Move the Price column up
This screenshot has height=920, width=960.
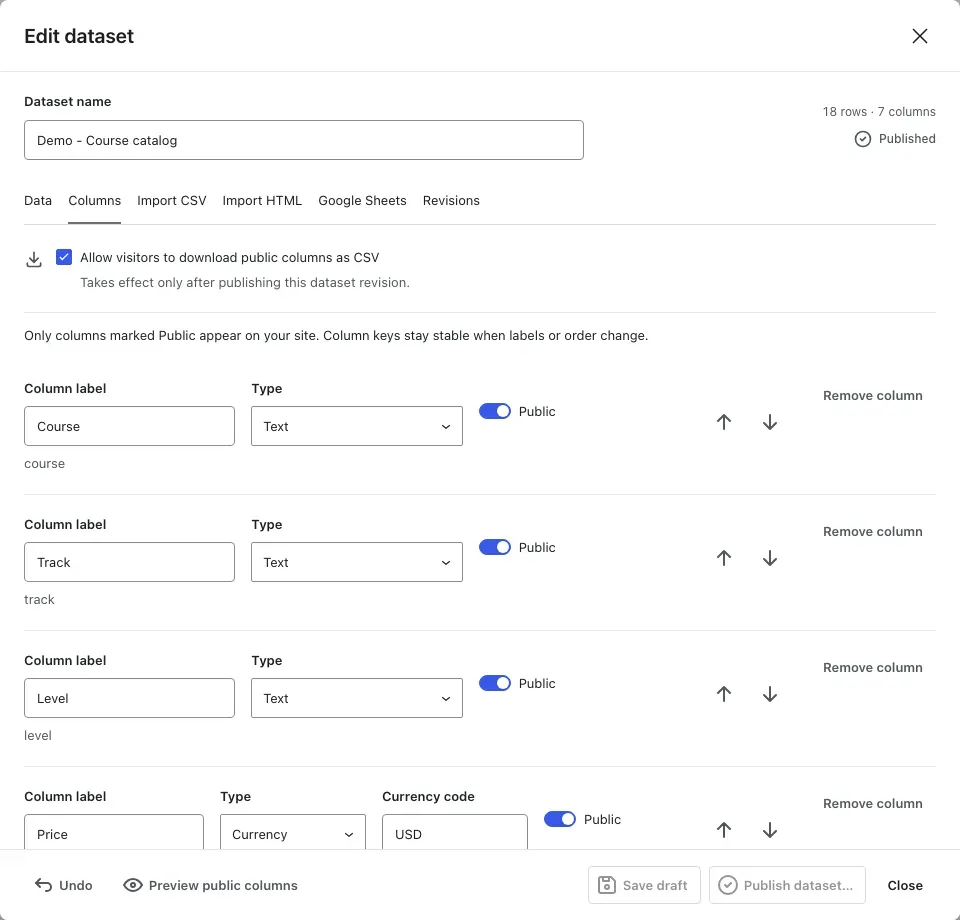click(x=724, y=829)
